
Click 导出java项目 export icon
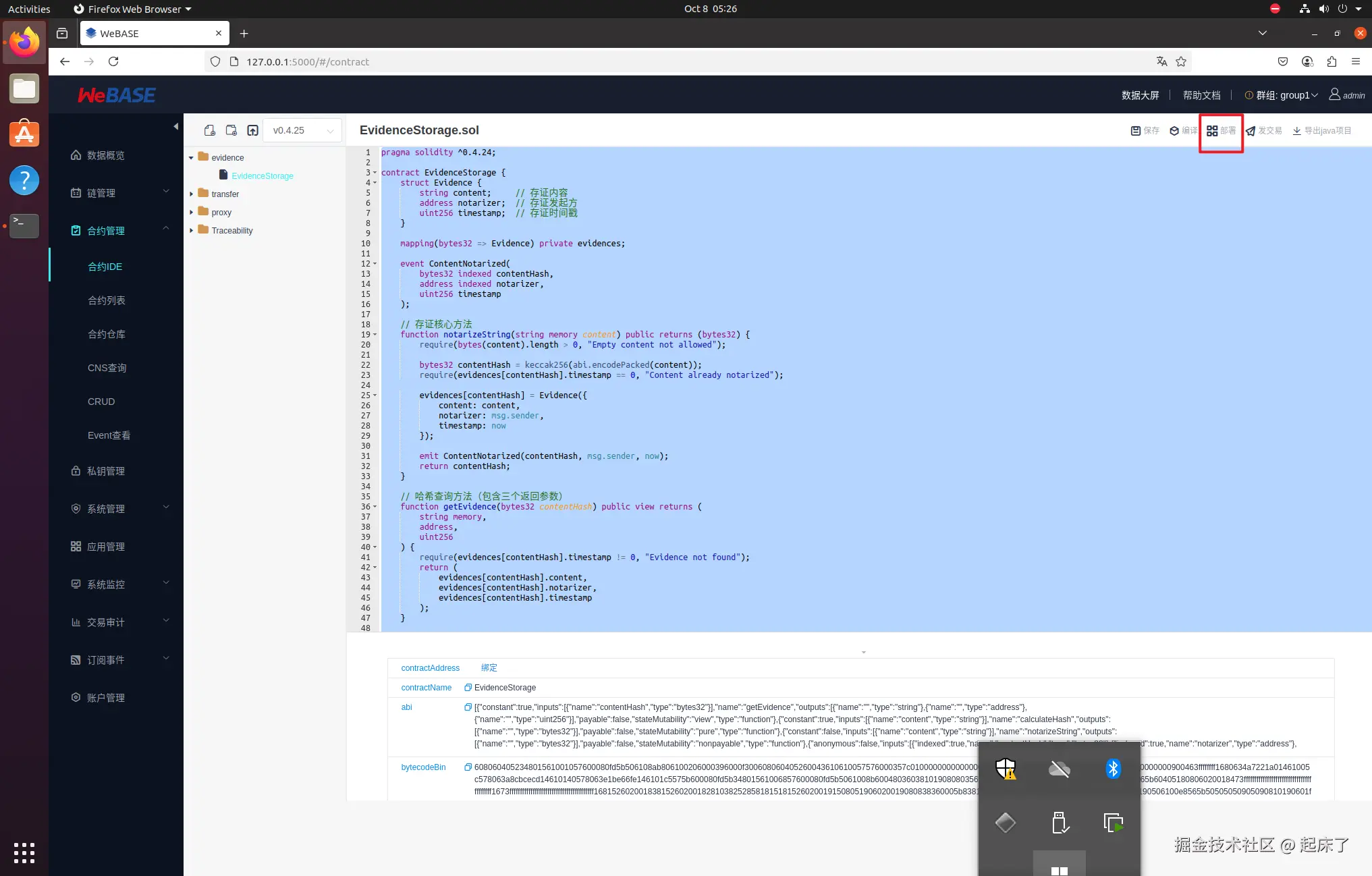click(1296, 131)
